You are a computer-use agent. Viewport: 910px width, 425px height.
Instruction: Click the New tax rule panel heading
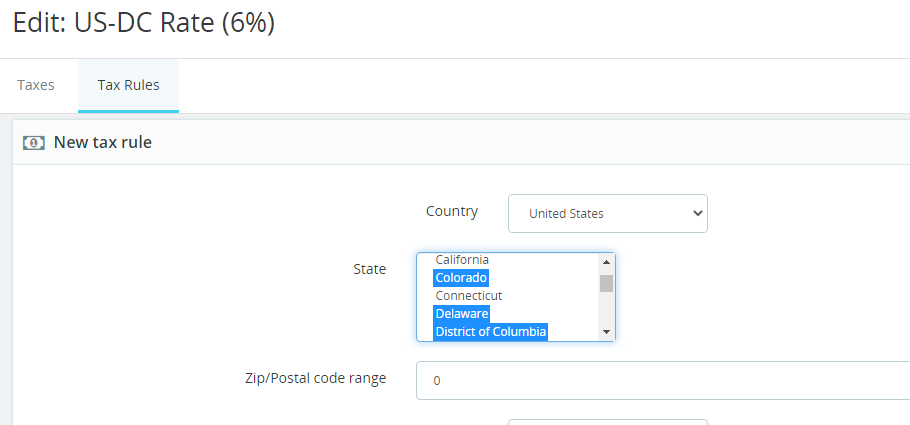click(102, 143)
